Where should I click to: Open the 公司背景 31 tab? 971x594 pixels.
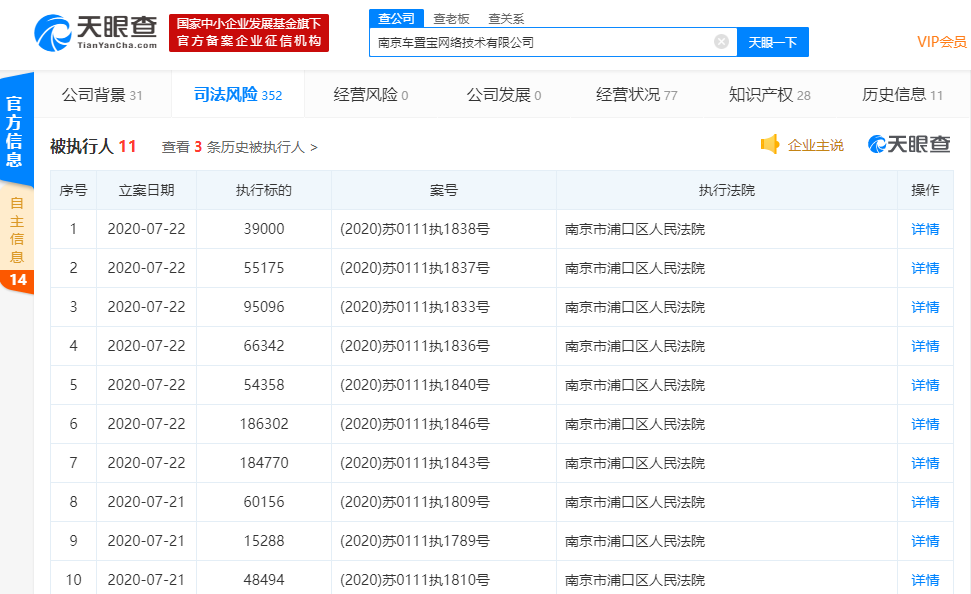tap(102, 95)
